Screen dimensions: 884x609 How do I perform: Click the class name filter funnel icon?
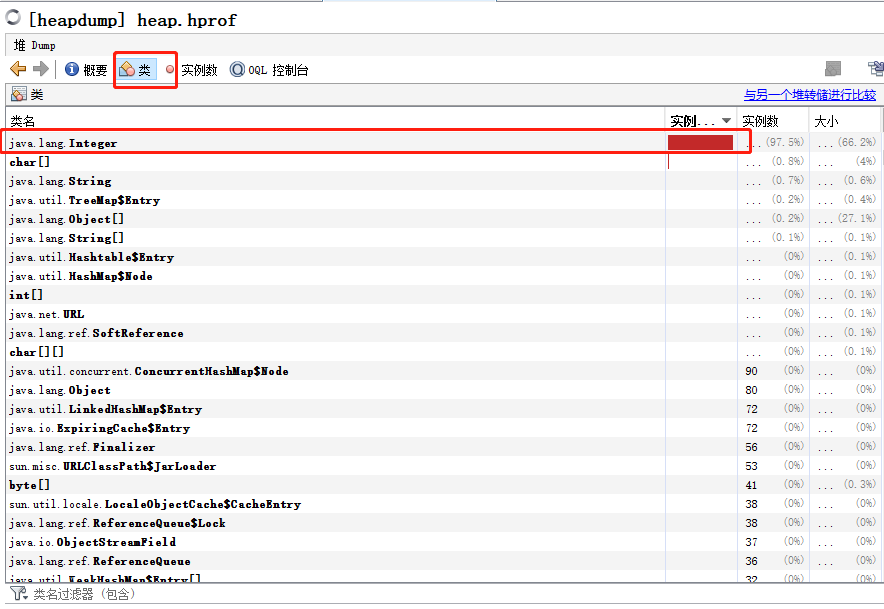point(18,593)
